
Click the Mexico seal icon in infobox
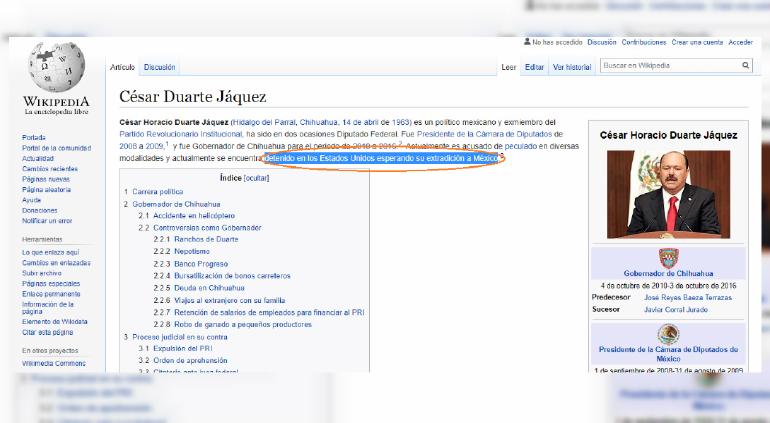(668, 335)
